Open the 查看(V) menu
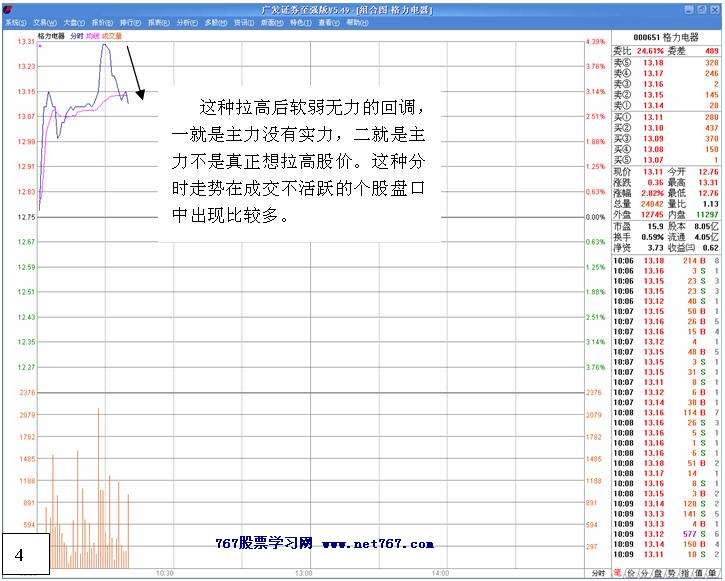The width and height of the screenshot is (725, 581). click(x=329, y=23)
